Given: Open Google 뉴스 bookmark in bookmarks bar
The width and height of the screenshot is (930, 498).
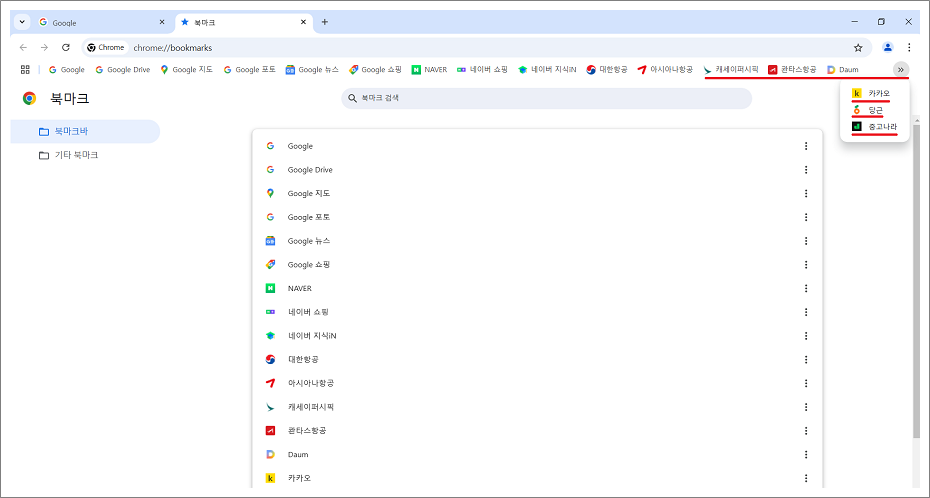Looking at the screenshot, I should 312,69.
